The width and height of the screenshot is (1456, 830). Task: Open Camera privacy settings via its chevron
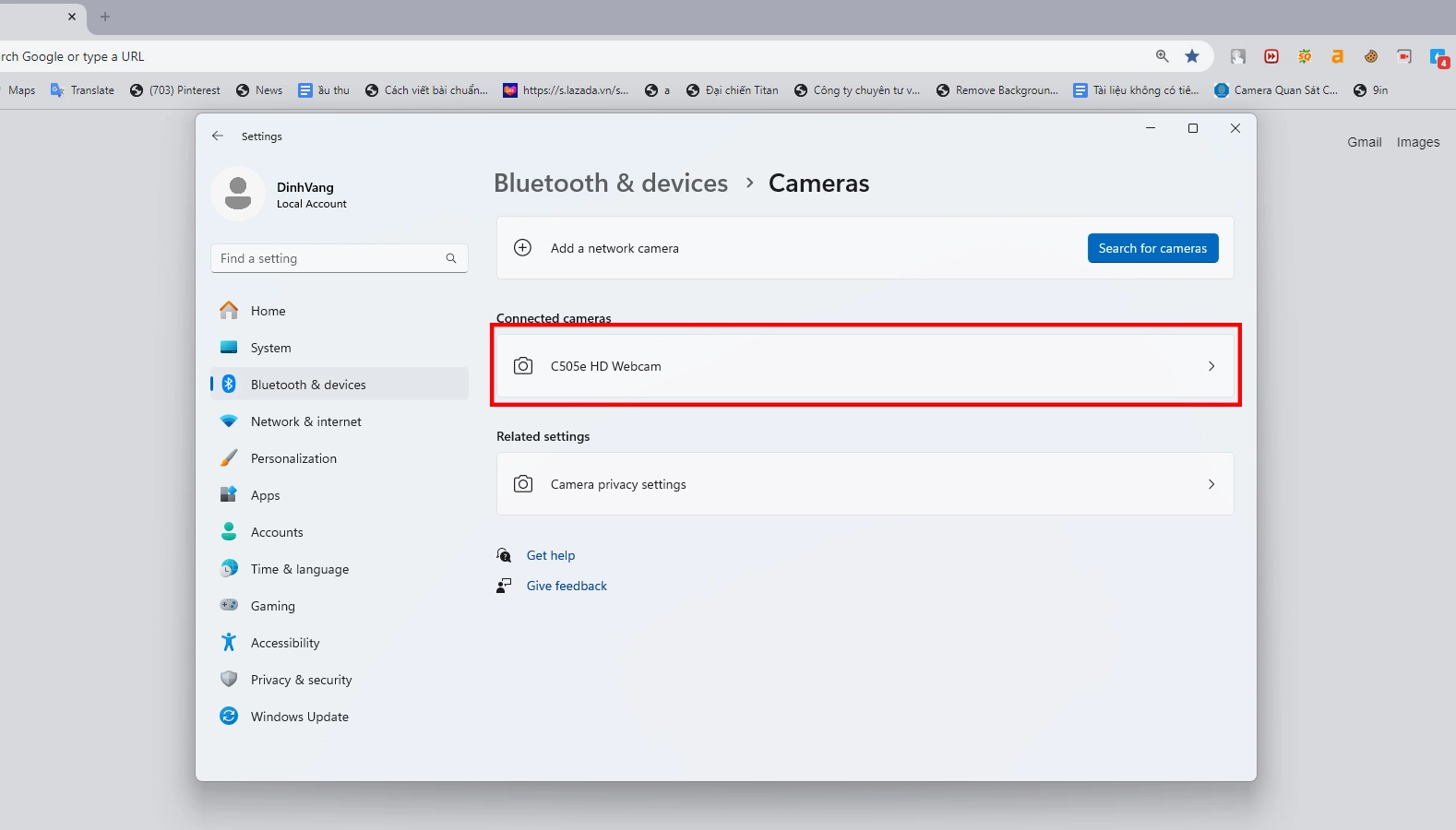1211,484
